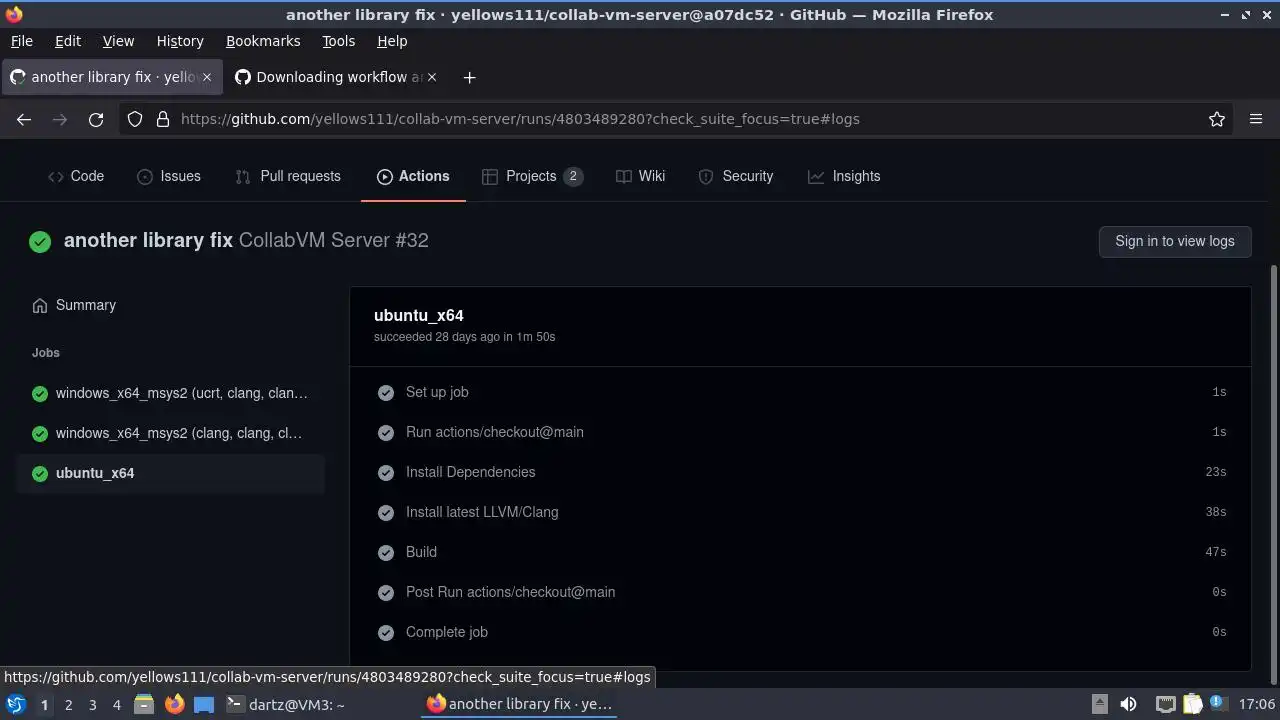1280x720 pixels.
Task: Click the green check icon beside ubuntu_x64 job
Action: pos(40,473)
